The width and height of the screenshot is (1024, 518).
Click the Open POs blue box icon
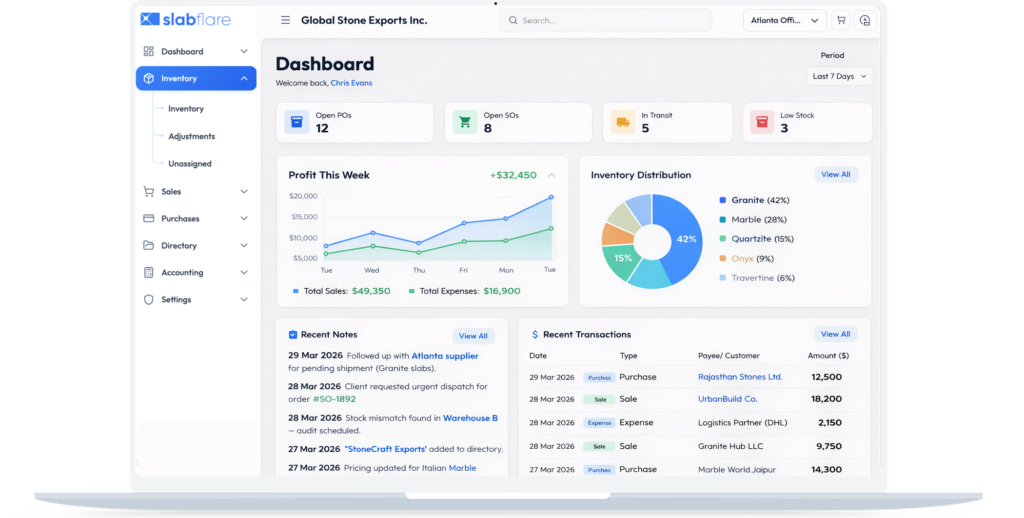point(296,122)
